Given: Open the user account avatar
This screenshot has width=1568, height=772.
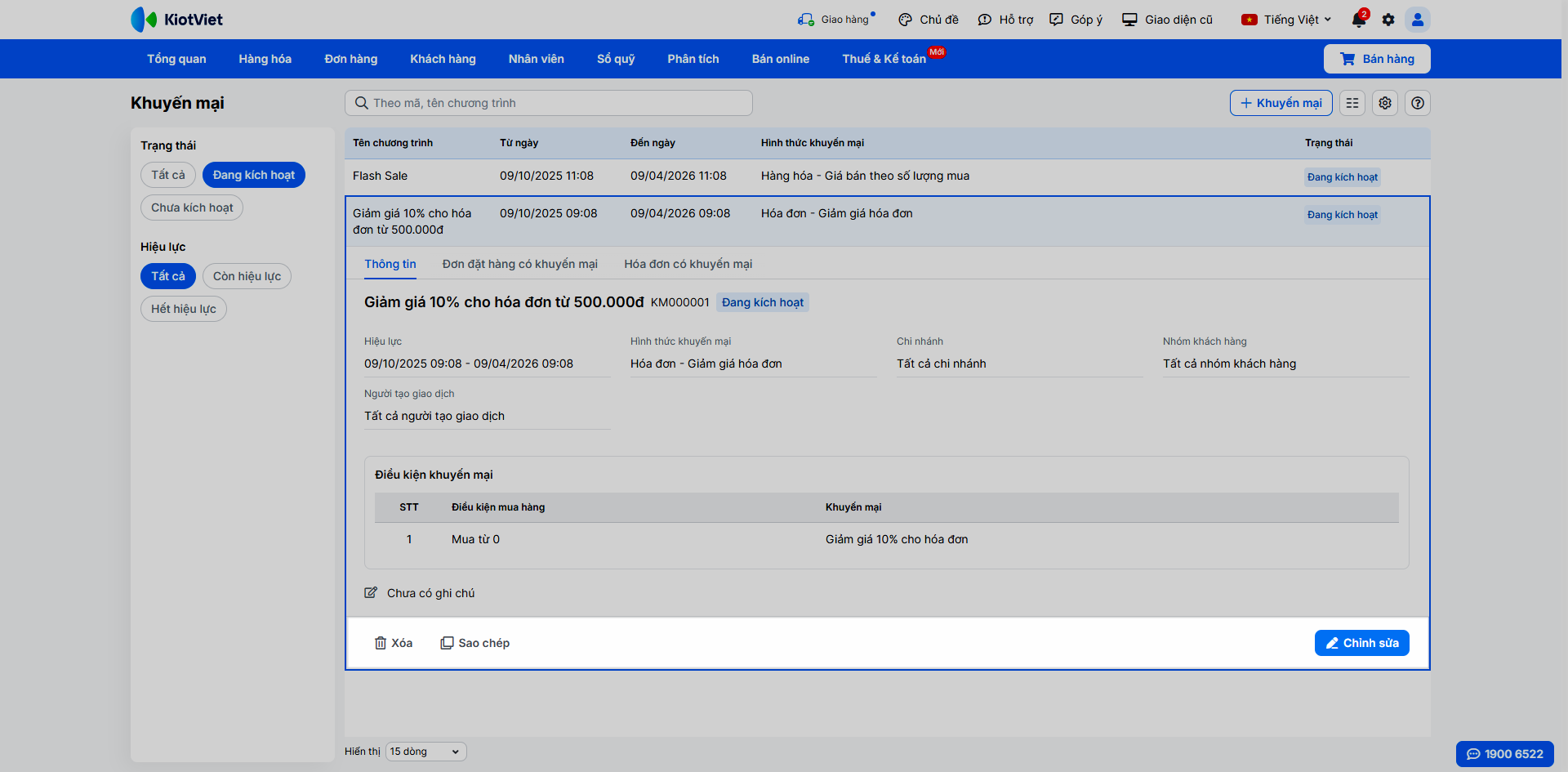Looking at the screenshot, I should [1418, 20].
